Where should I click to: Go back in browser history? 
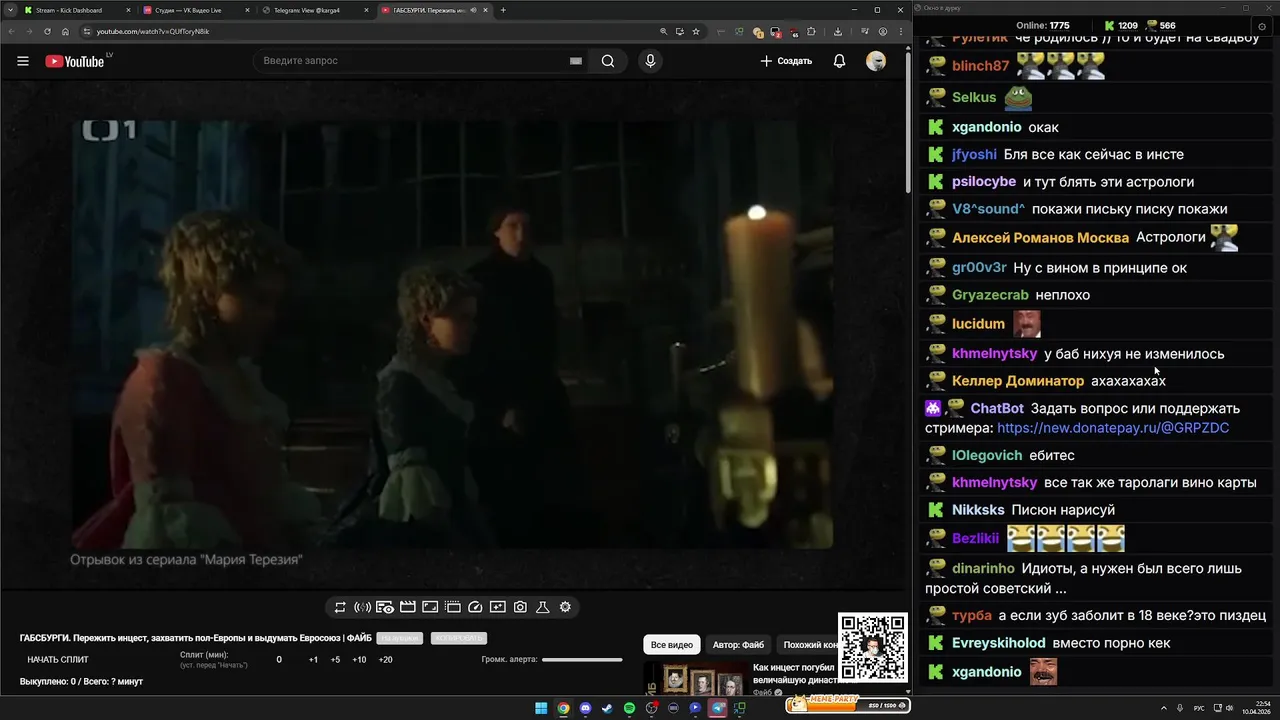[11, 31]
